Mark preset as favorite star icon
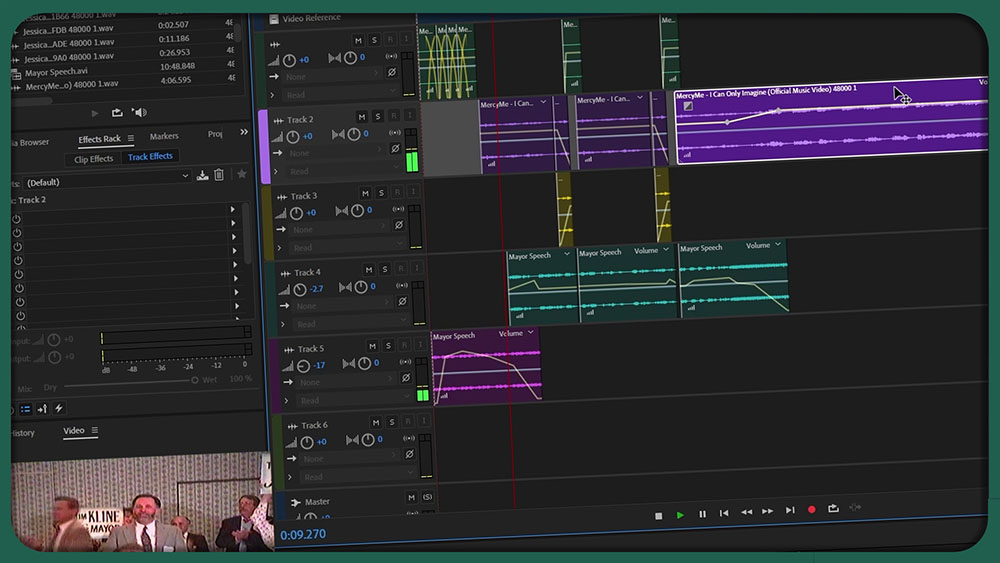1000x563 pixels. click(x=242, y=173)
